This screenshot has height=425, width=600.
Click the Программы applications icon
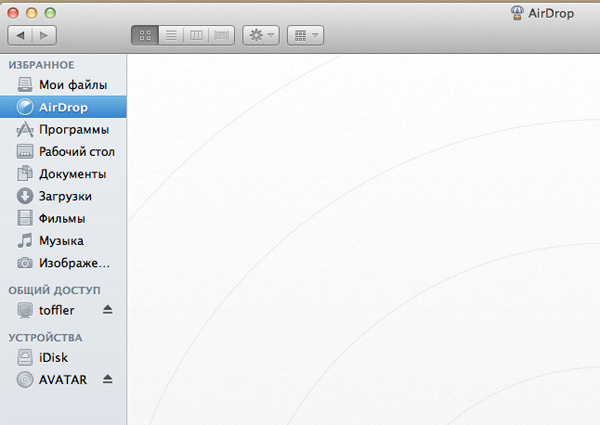(25, 129)
